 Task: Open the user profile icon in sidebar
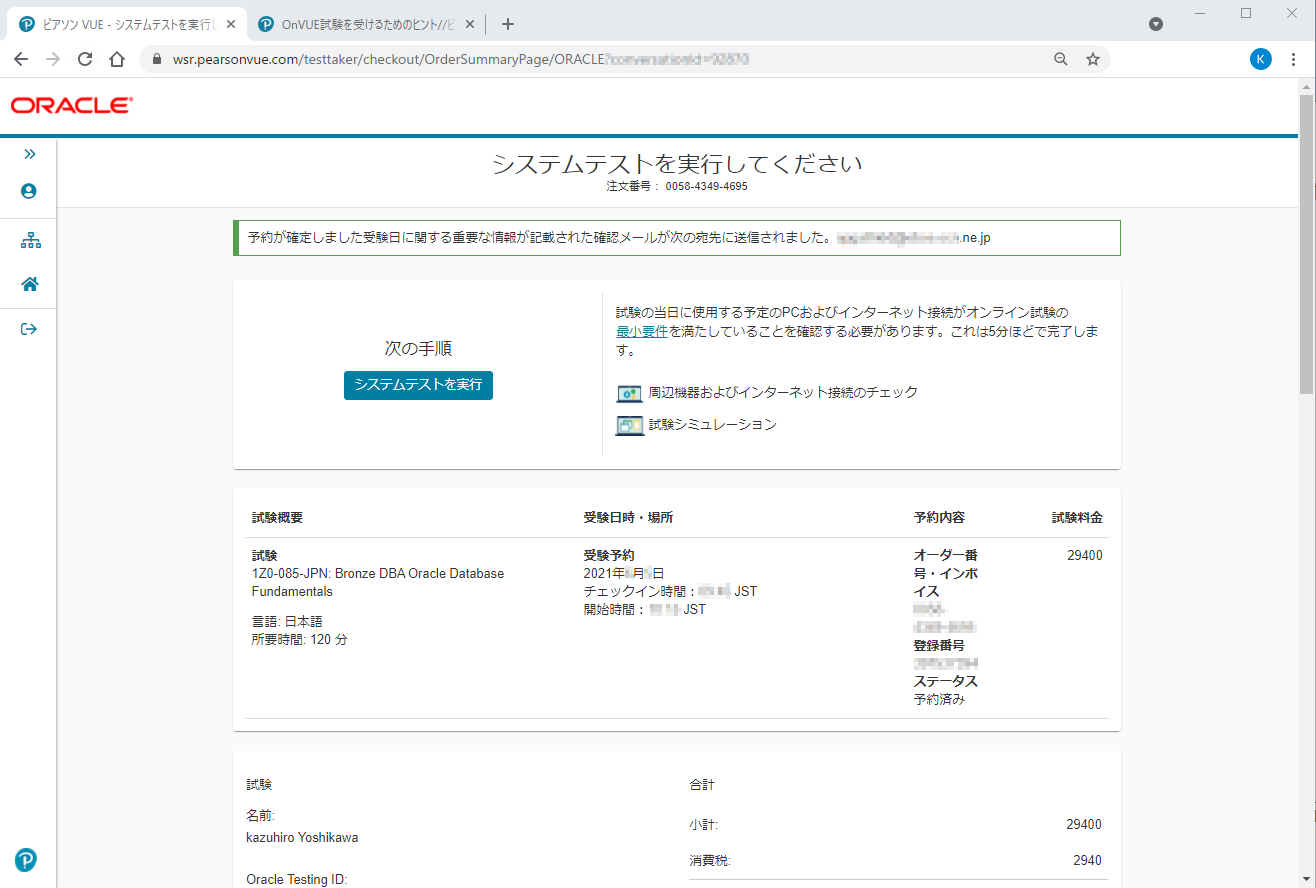(x=29, y=191)
